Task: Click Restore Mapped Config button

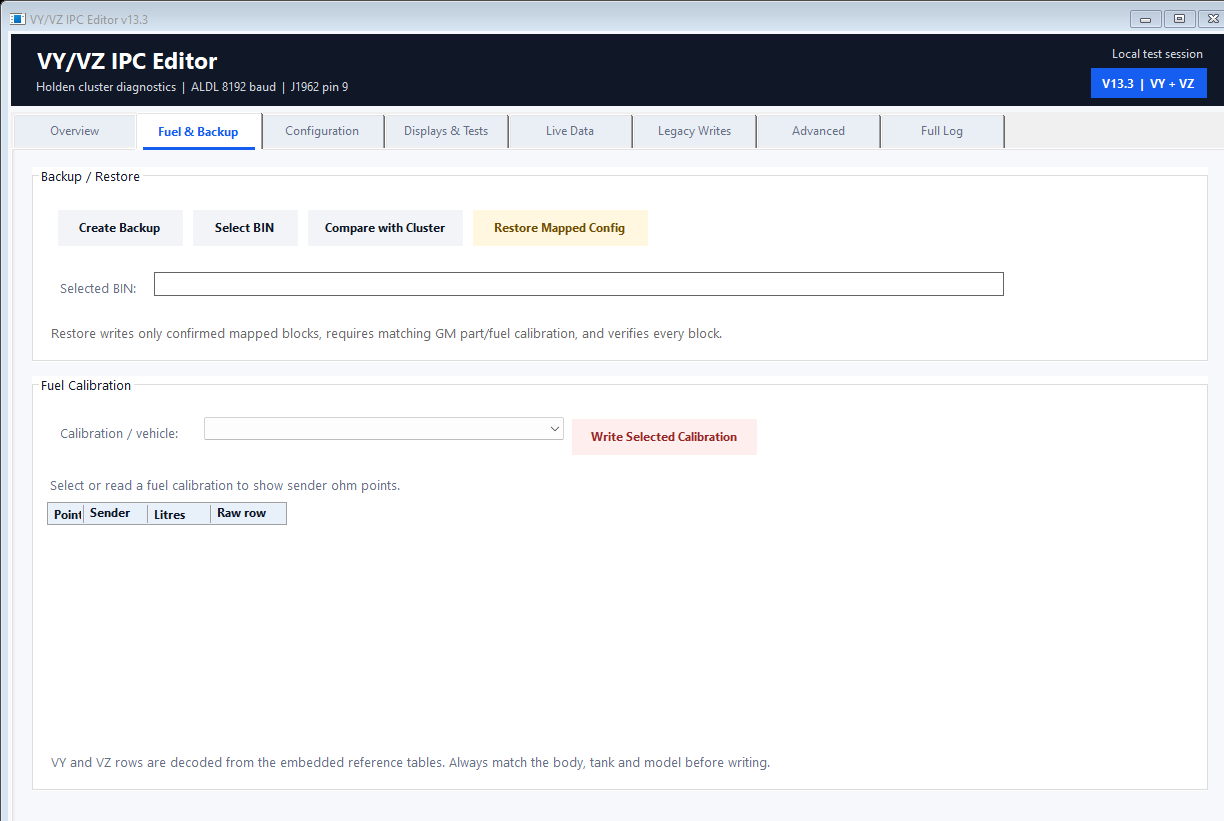Action: 560,228
